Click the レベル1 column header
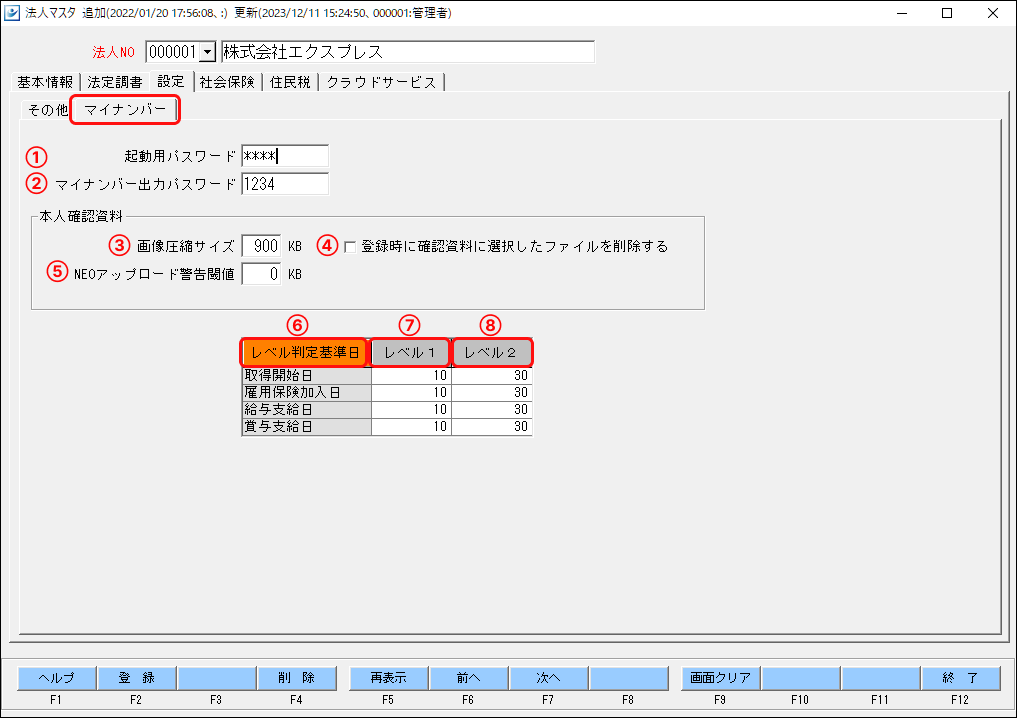The height and width of the screenshot is (718, 1017). [x=409, y=352]
